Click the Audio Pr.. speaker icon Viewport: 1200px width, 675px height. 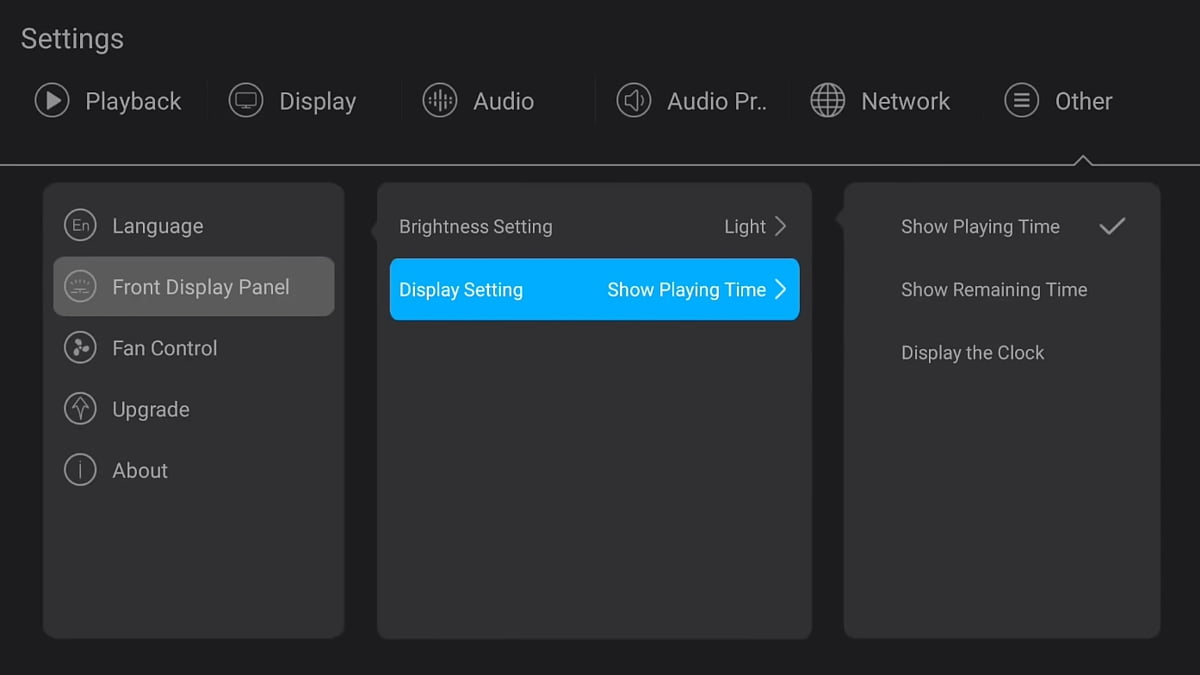click(634, 101)
